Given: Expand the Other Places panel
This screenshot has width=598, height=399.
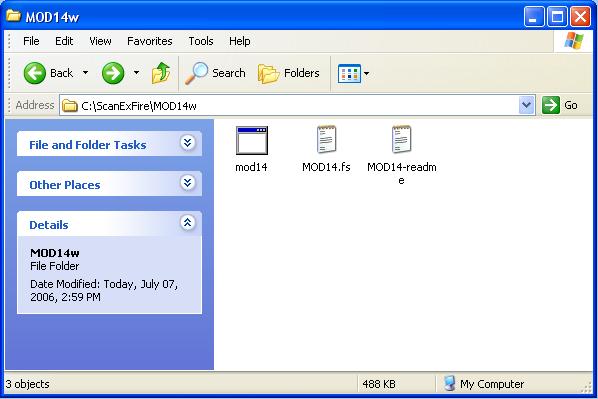Looking at the screenshot, I should [188, 183].
